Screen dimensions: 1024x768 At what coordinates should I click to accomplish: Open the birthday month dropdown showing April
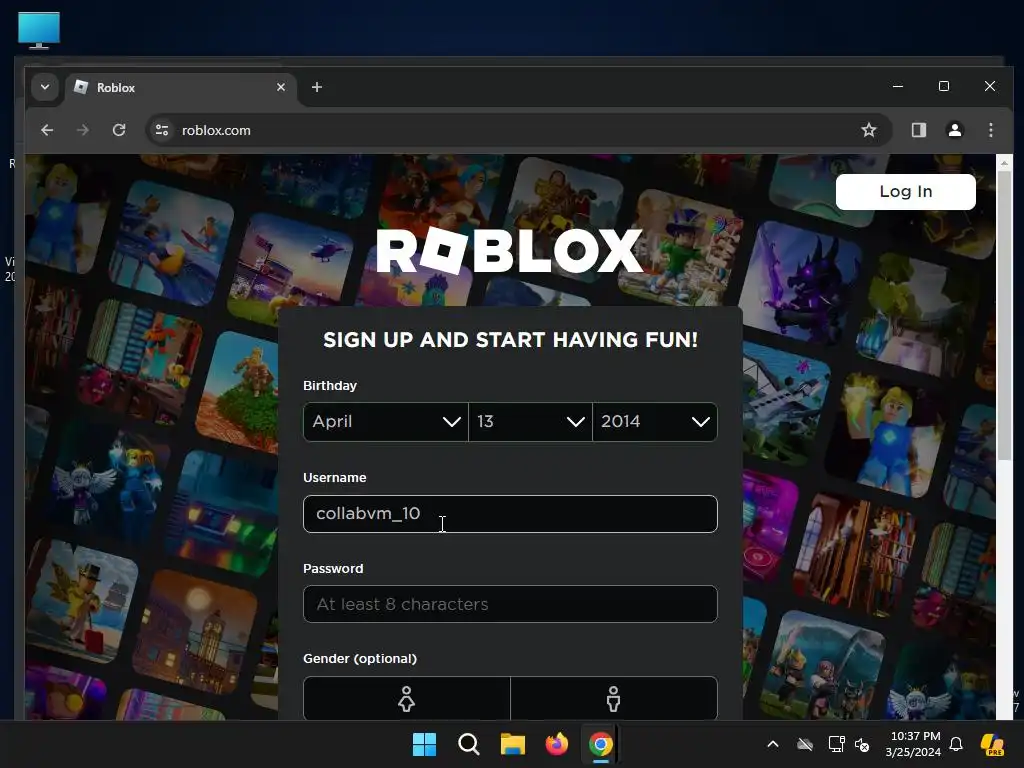pos(386,421)
